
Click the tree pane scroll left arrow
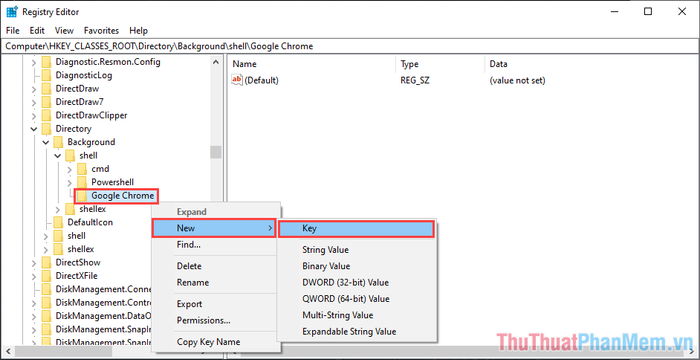click(x=7, y=351)
